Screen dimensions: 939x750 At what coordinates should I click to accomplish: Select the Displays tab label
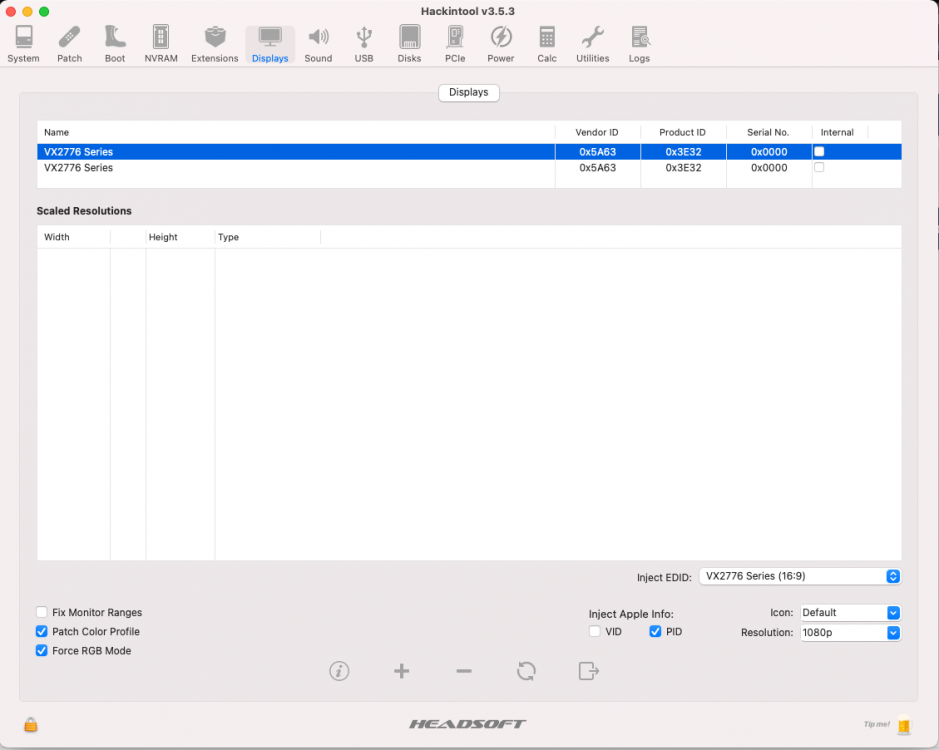469,92
